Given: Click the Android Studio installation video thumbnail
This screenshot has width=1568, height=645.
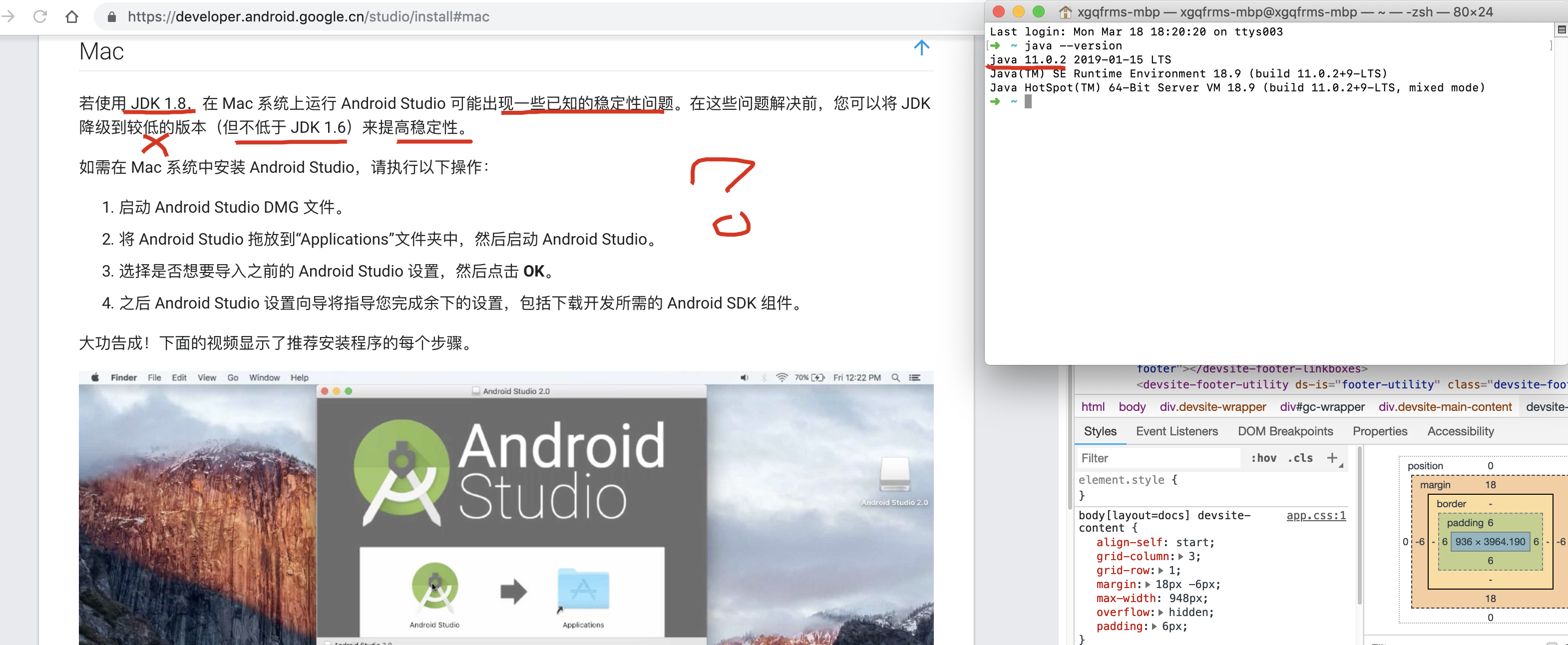Looking at the screenshot, I should tap(506, 508).
